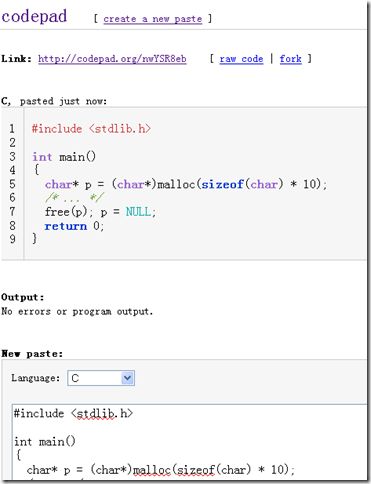The height and width of the screenshot is (484, 371).
Task: Click line number 1 in the code gutter
Action: pyautogui.click(x=12, y=129)
